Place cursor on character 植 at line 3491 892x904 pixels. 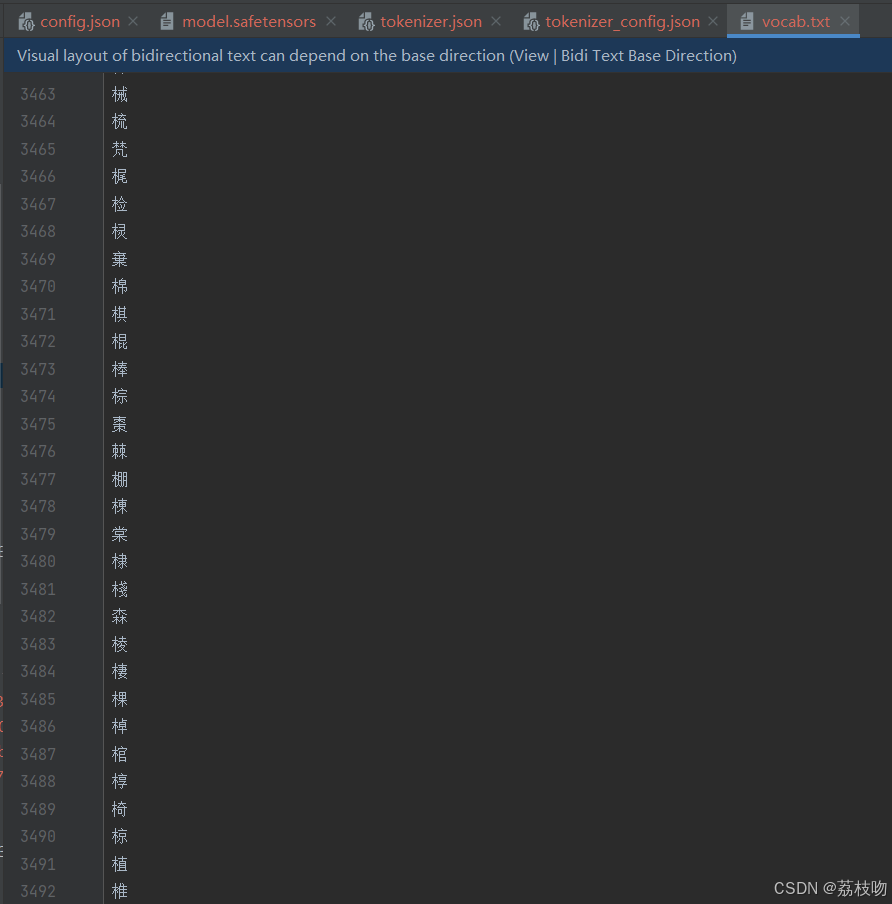click(x=119, y=864)
